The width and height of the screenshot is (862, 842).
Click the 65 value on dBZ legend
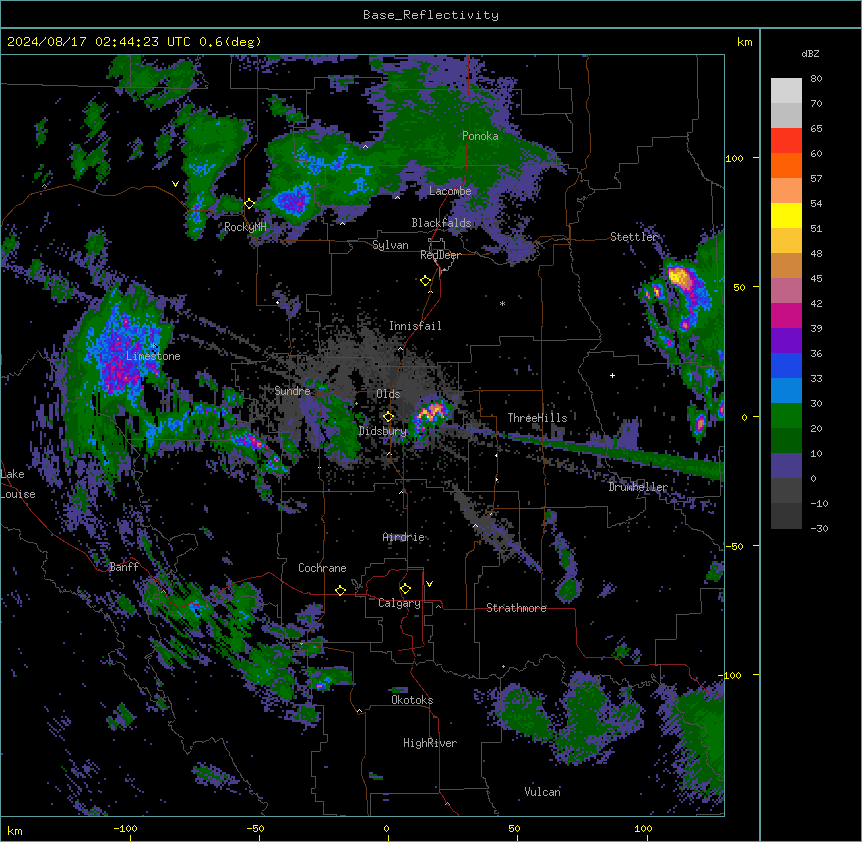point(816,129)
